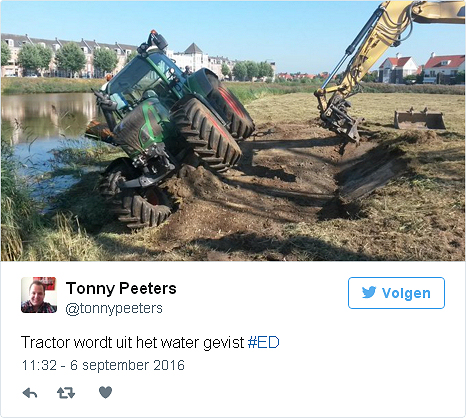Visit the @tonnypeeters handle link
The width and height of the screenshot is (466, 418).
(114, 308)
